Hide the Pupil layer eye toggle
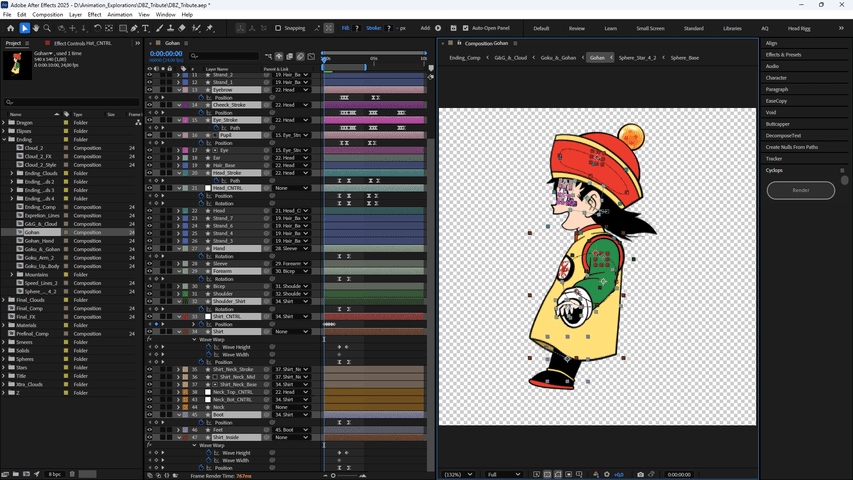 point(150,135)
